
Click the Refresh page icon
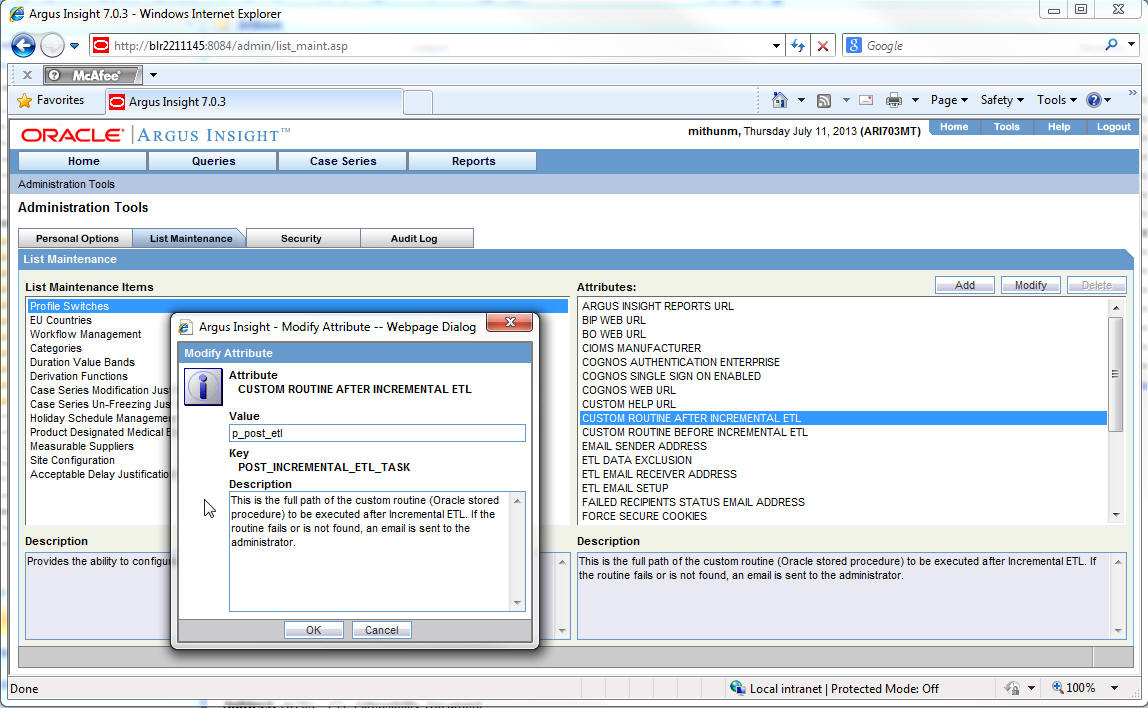point(798,45)
